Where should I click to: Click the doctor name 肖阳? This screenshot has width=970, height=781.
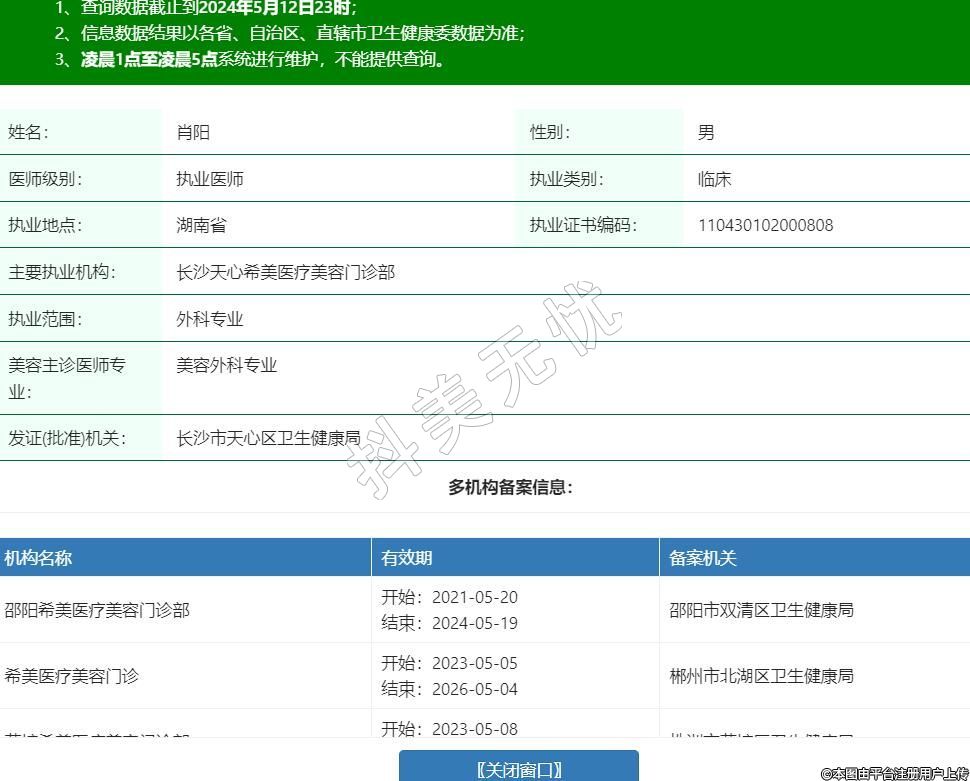pos(193,132)
